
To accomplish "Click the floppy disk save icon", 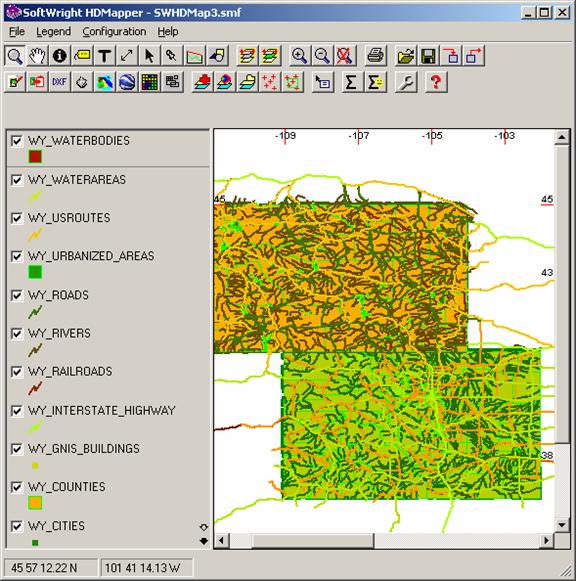I will (x=428, y=56).
